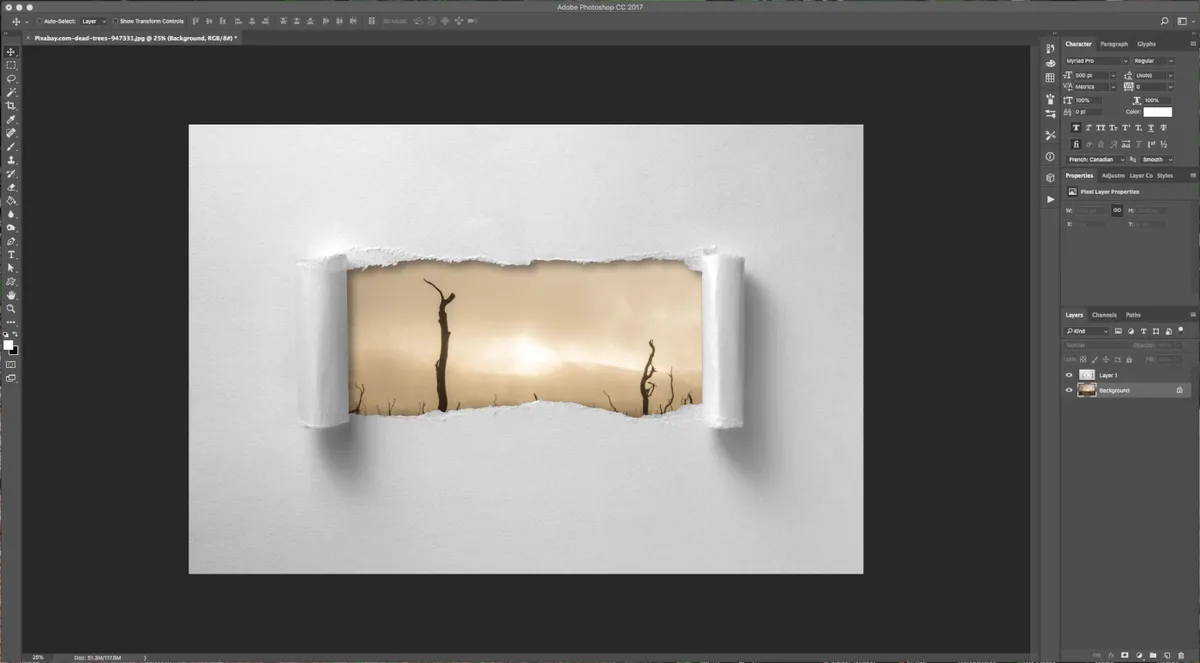The image size is (1200, 663).
Task: Open the Character panel menu icon
Action: click(x=1192, y=44)
